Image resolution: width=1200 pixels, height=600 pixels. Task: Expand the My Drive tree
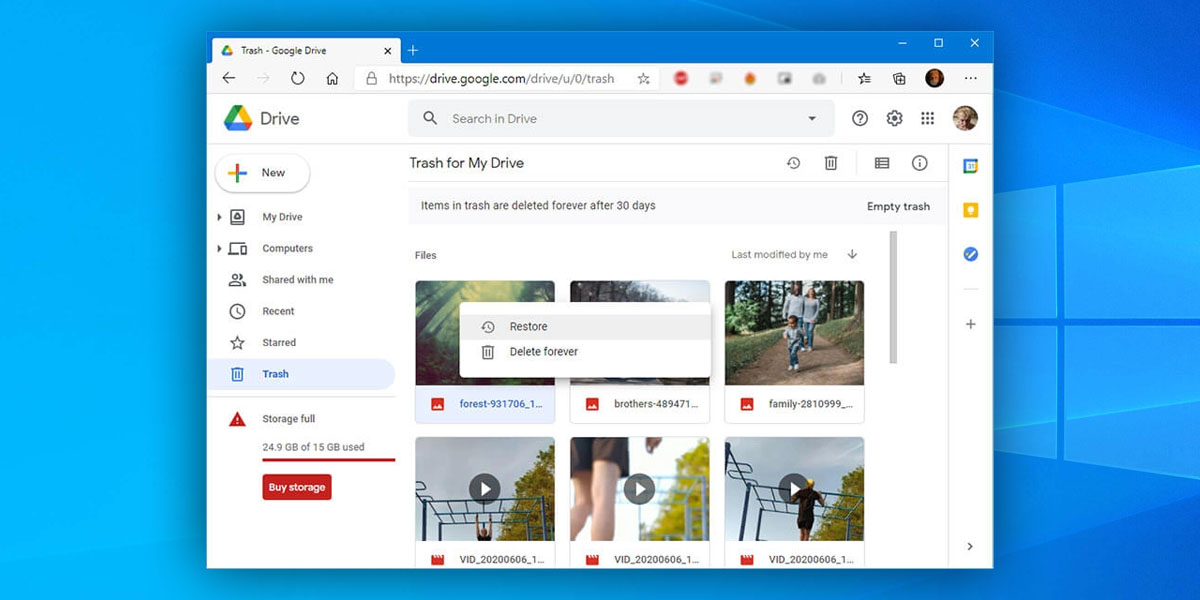point(219,217)
